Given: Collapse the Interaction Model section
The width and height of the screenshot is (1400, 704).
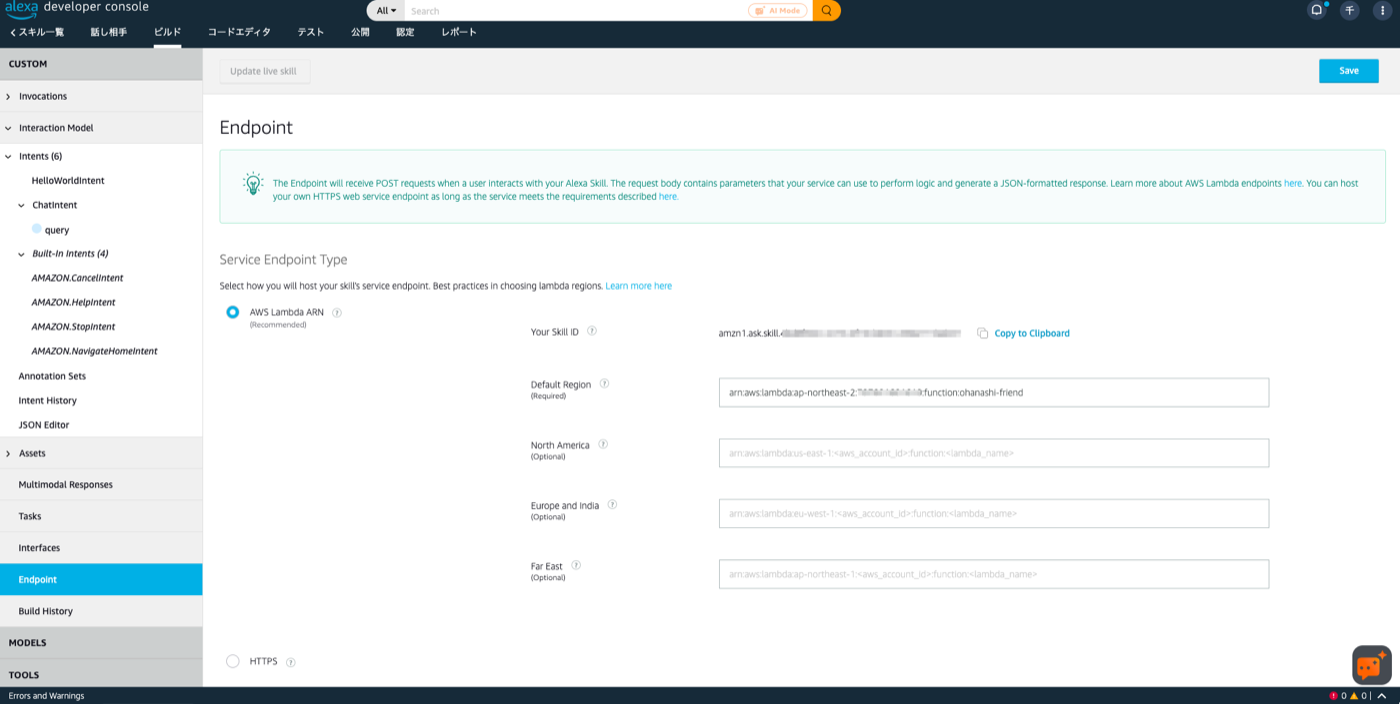Looking at the screenshot, I should coord(101,128).
